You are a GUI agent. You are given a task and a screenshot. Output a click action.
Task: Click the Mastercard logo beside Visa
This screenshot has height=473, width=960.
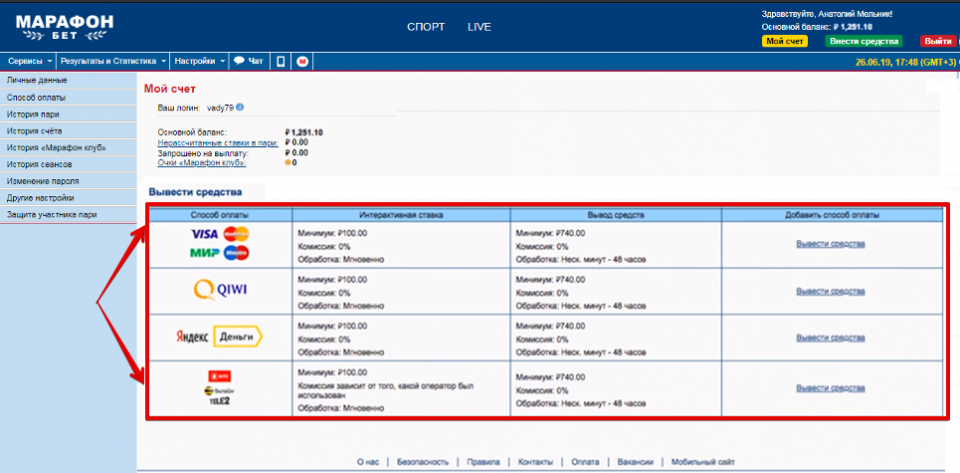[x=236, y=234]
